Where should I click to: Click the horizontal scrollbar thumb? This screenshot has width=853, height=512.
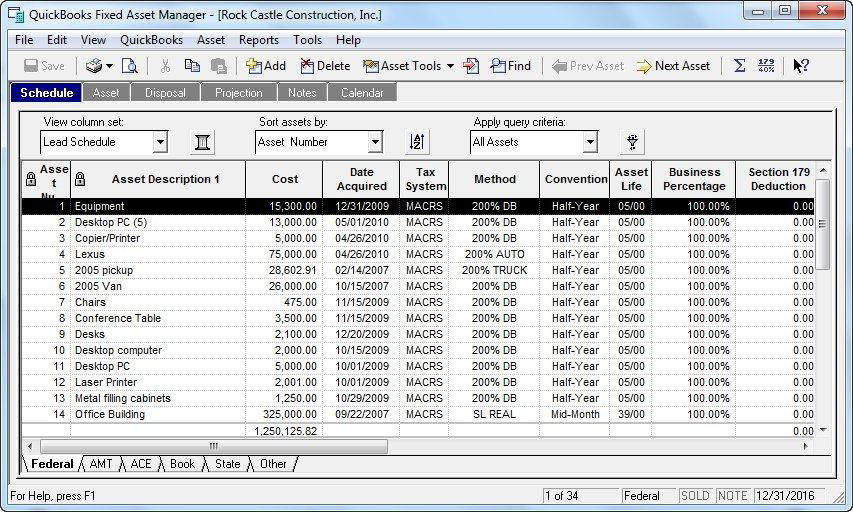pyautogui.click(x=214, y=446)
